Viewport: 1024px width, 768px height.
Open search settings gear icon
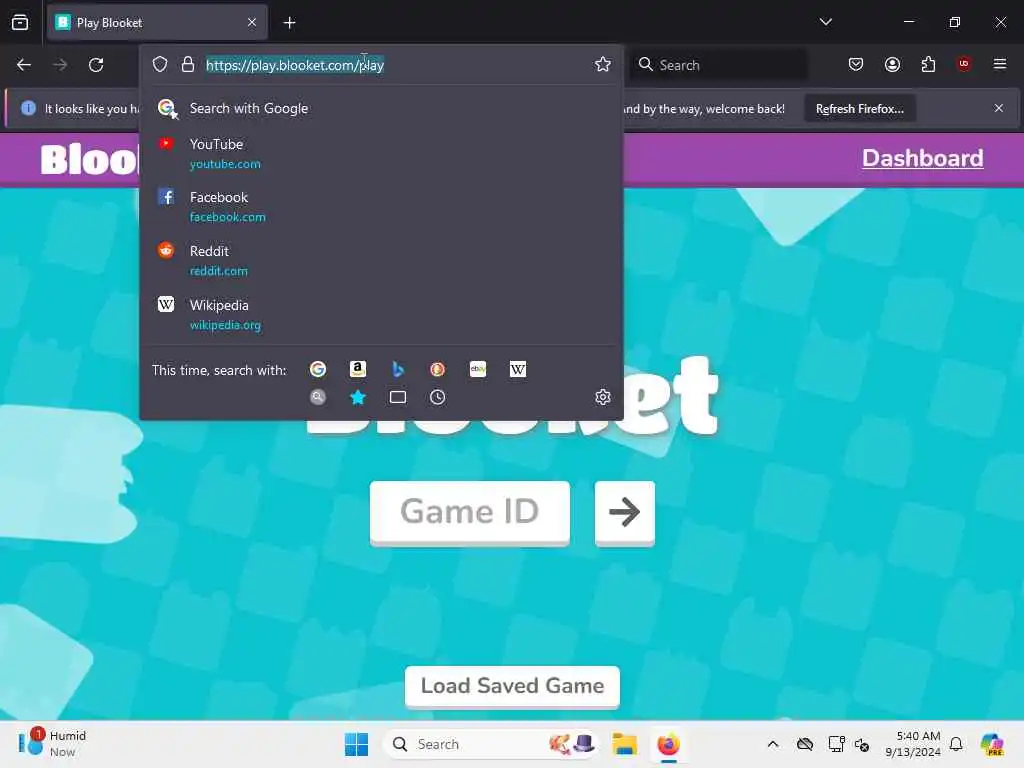tap(603, 397)
